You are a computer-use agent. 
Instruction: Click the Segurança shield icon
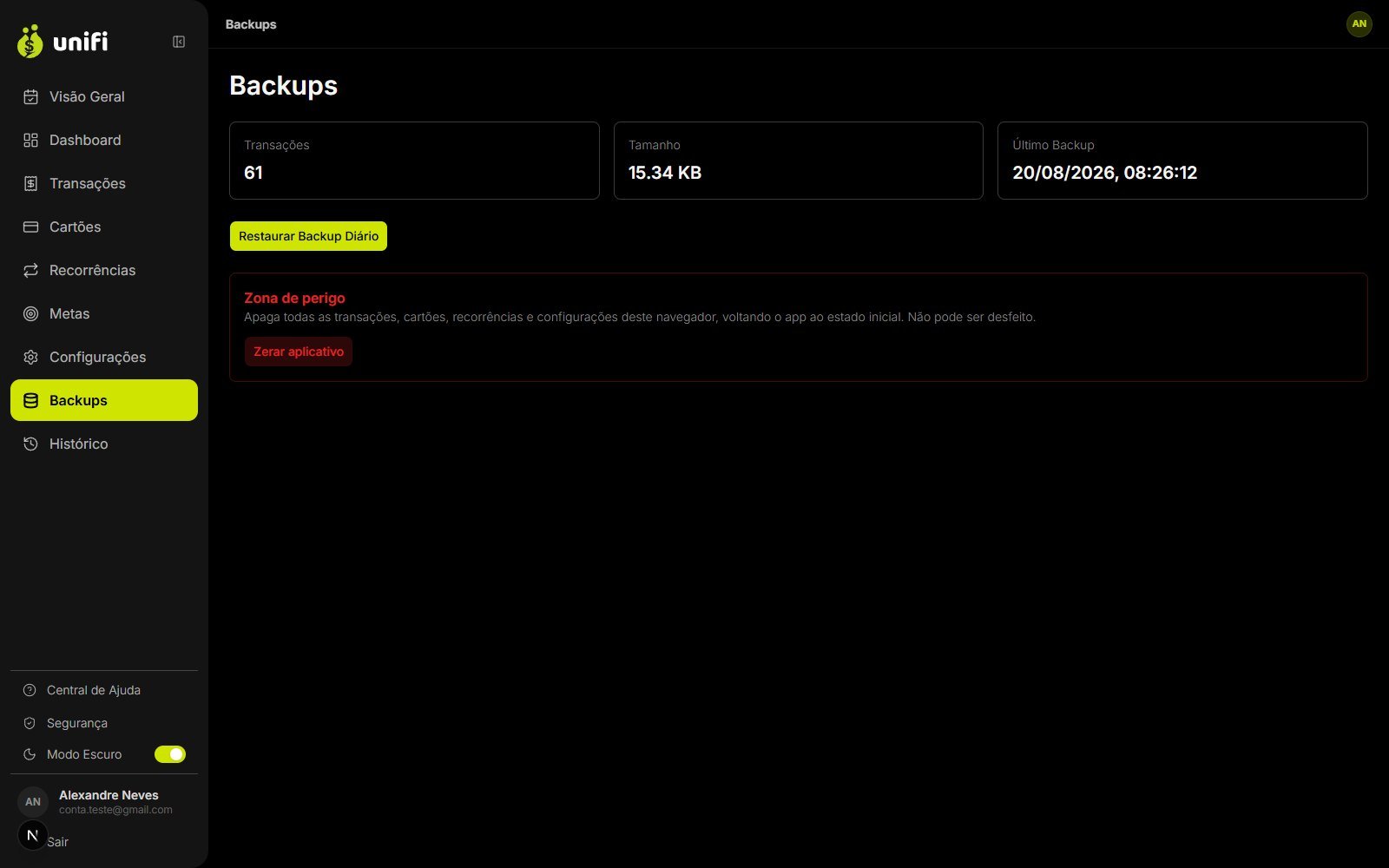coord(30,723)
